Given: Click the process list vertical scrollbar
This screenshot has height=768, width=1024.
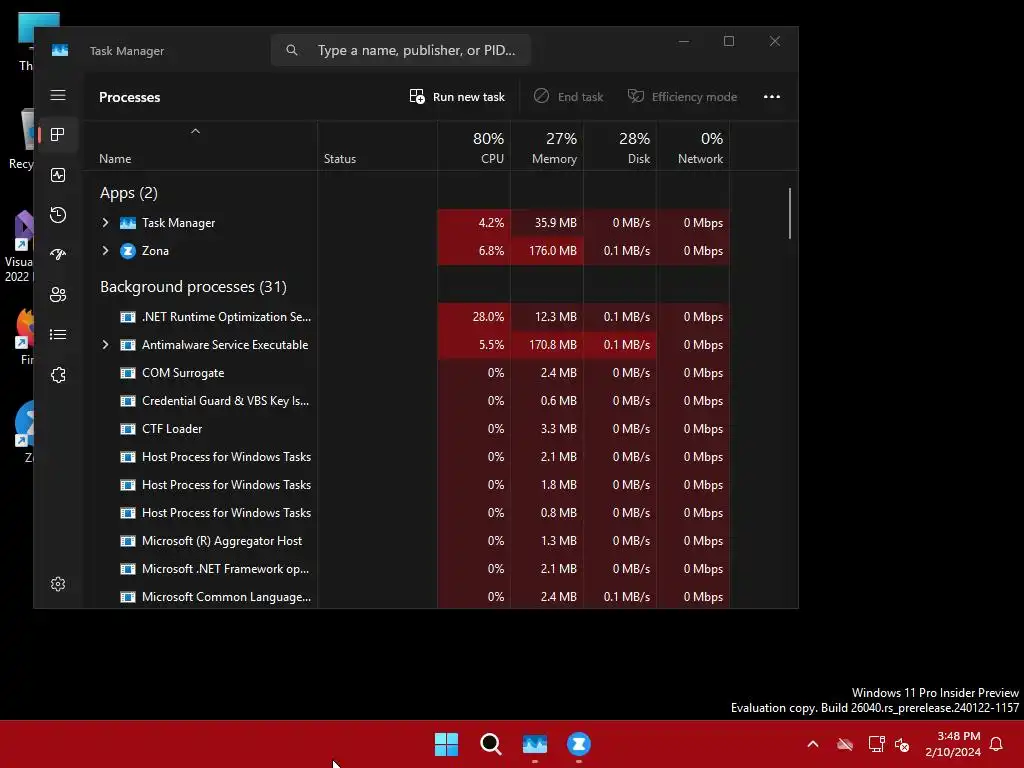Looking at the screenshot, I should click(790, 214).
